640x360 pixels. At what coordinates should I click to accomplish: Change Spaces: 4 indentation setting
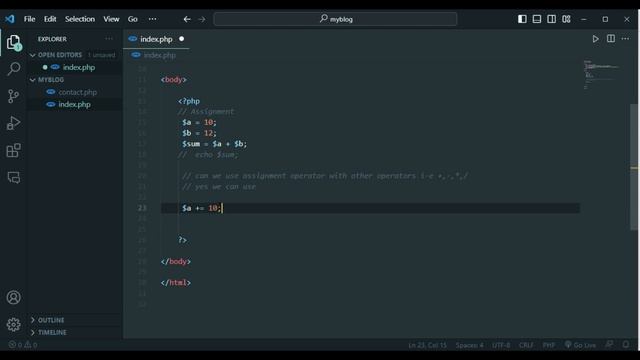pos(469,345)
